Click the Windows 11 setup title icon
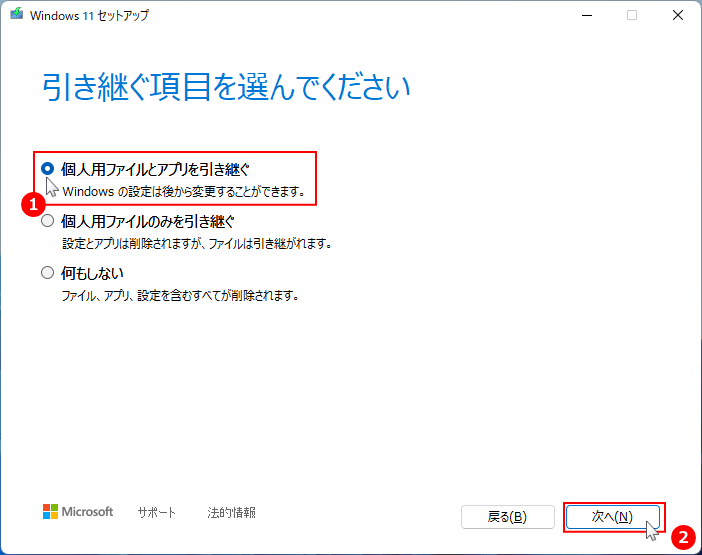The image size is (702, 555). click(17, 14)
